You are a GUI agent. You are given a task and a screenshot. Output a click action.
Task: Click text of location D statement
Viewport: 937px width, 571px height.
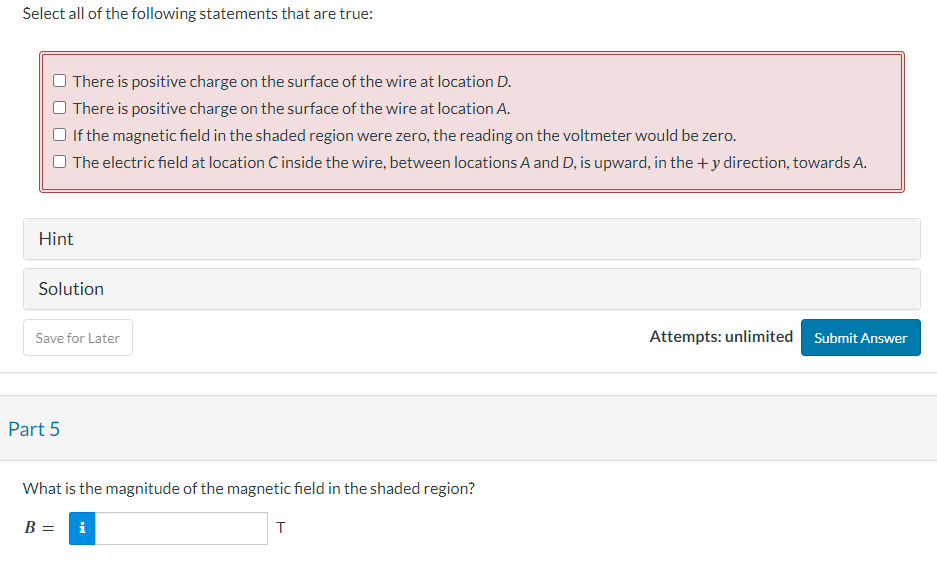292,81
